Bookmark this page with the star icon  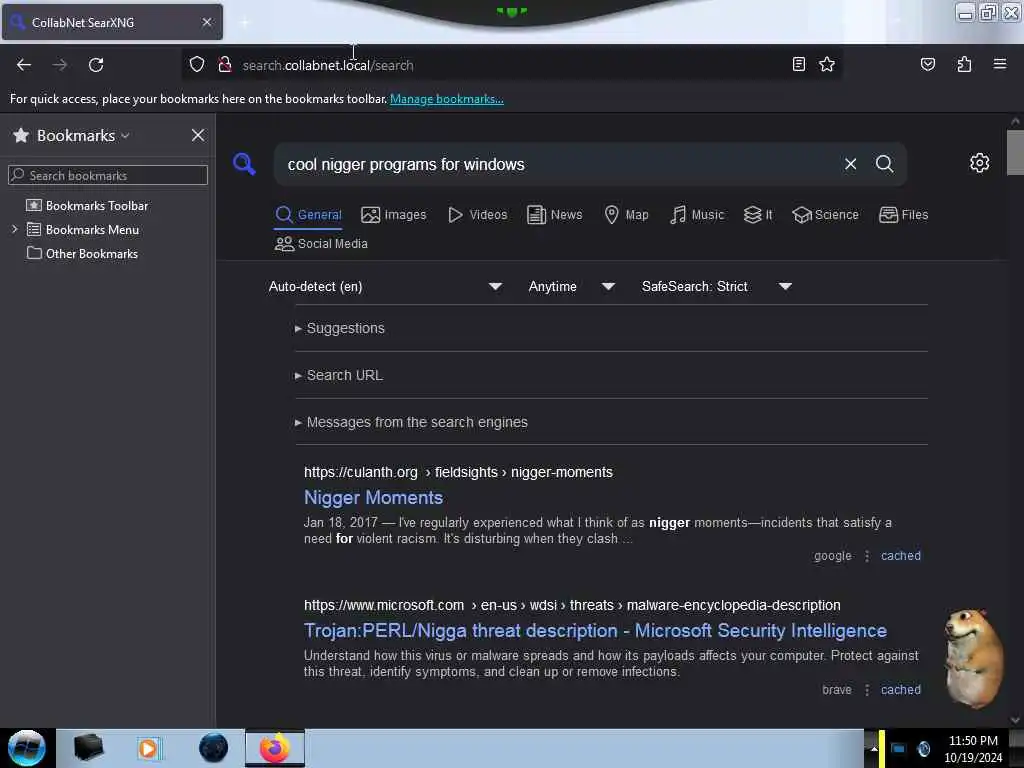pos(827,64)
